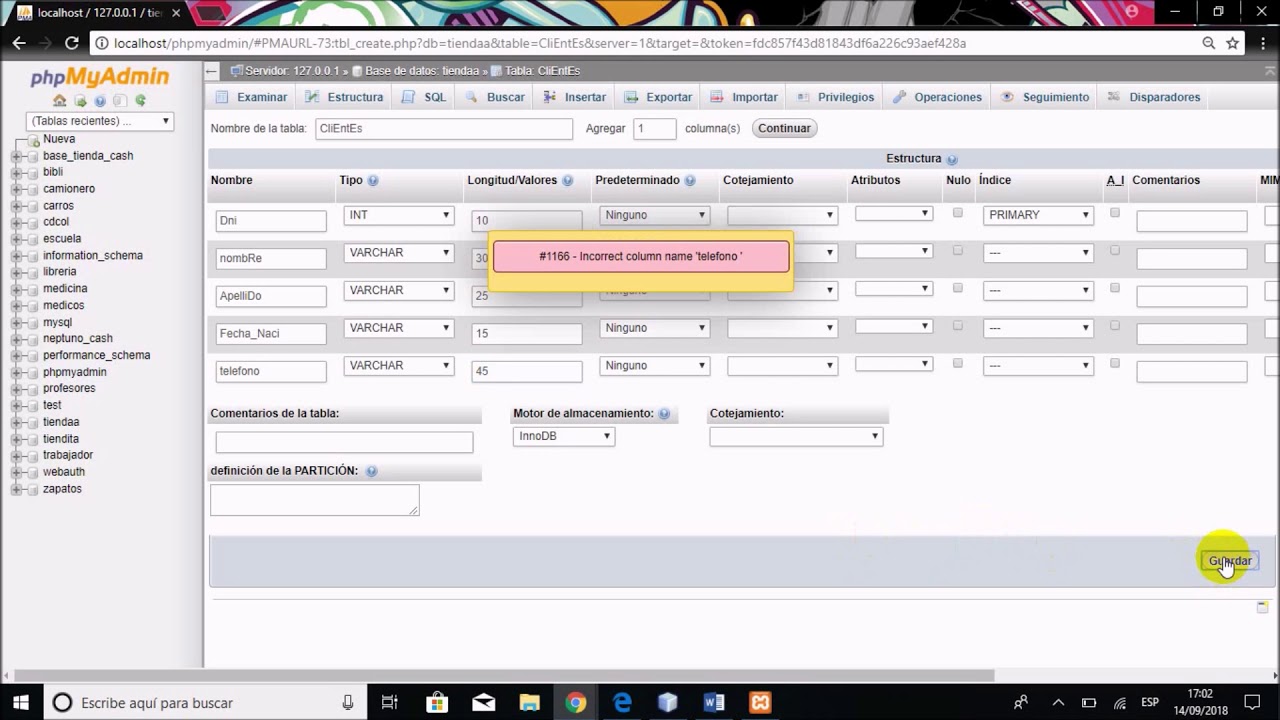Open Word from the taskbar

[714, 703]
